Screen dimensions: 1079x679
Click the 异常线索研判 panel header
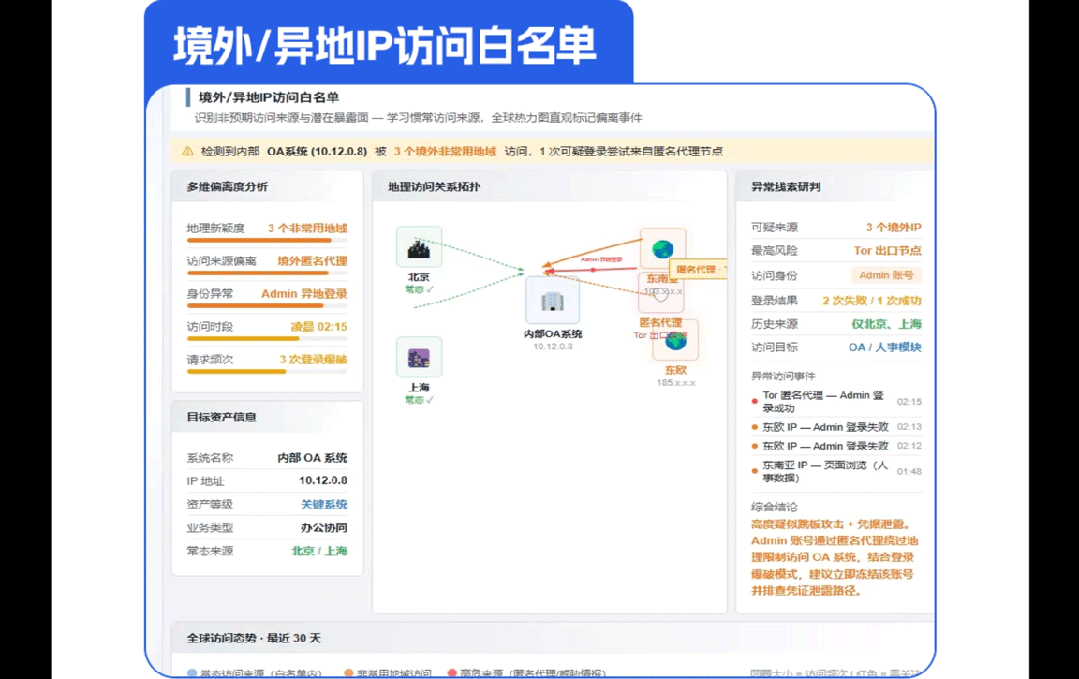coord(835,186)
